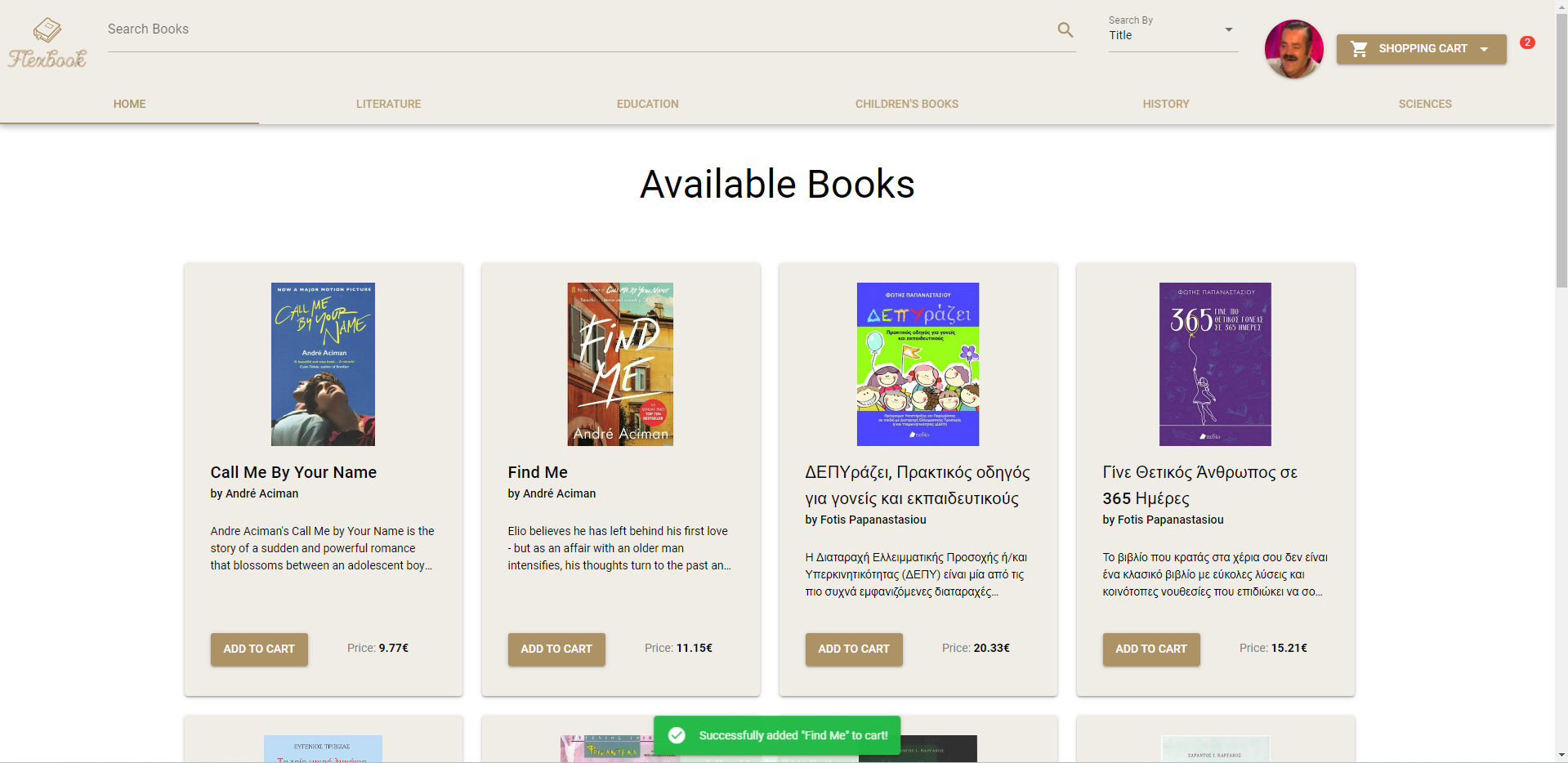Image resolution: width=1568 pixels, height=763 pixels.
Task: Click the Find Me title
Action: pos(538,472)
